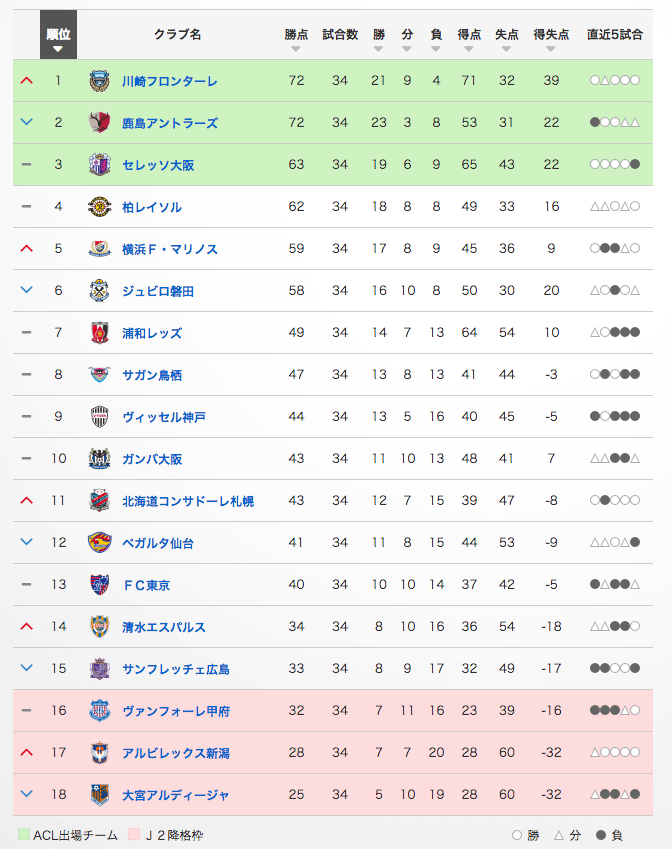Screen dimensions: 672x849
Task: Sort table by 得失点 column
Action: pyautogui.click(x=551, y=41)
